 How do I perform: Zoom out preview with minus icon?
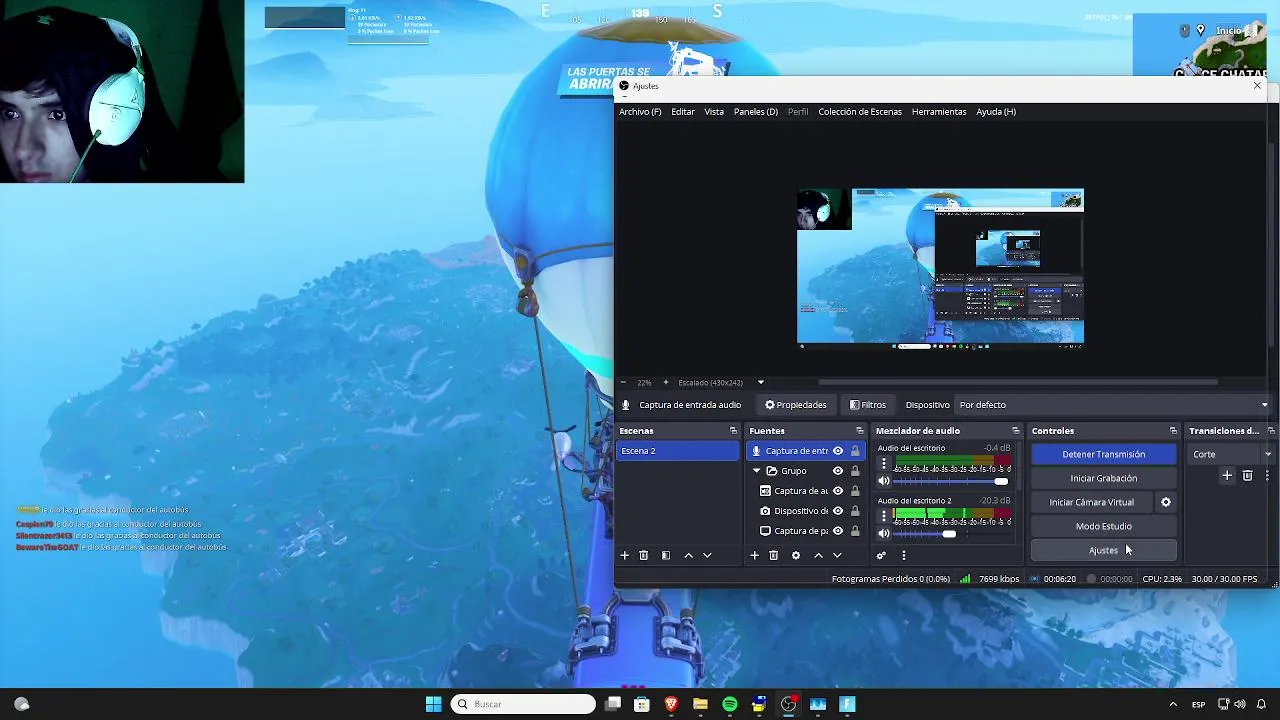click(623, 382)
